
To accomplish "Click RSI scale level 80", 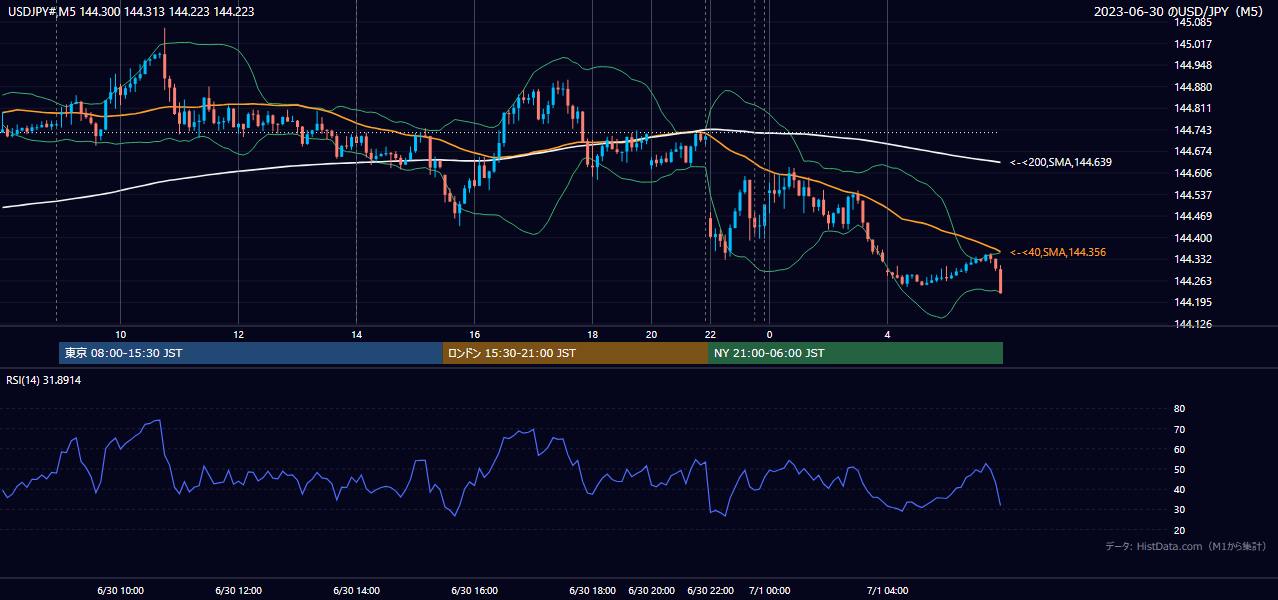I will (1179, 409).
